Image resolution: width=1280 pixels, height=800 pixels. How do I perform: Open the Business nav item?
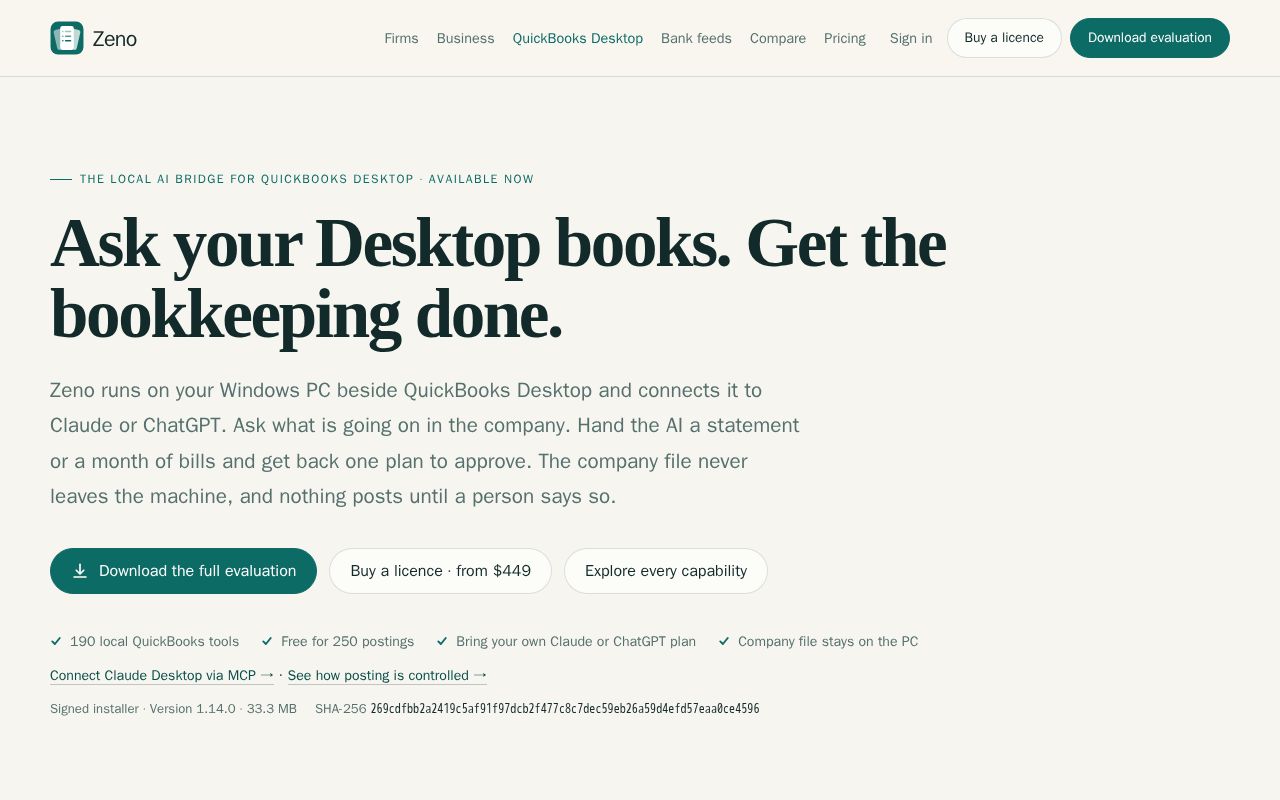(465, 38)
